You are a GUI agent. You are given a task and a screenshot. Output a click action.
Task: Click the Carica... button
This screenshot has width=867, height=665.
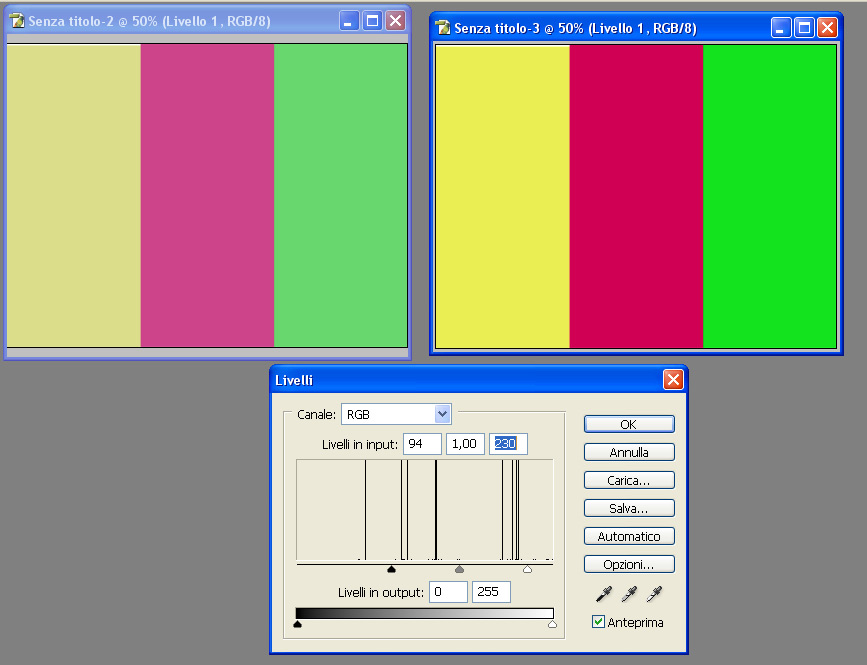click(629, 480)
